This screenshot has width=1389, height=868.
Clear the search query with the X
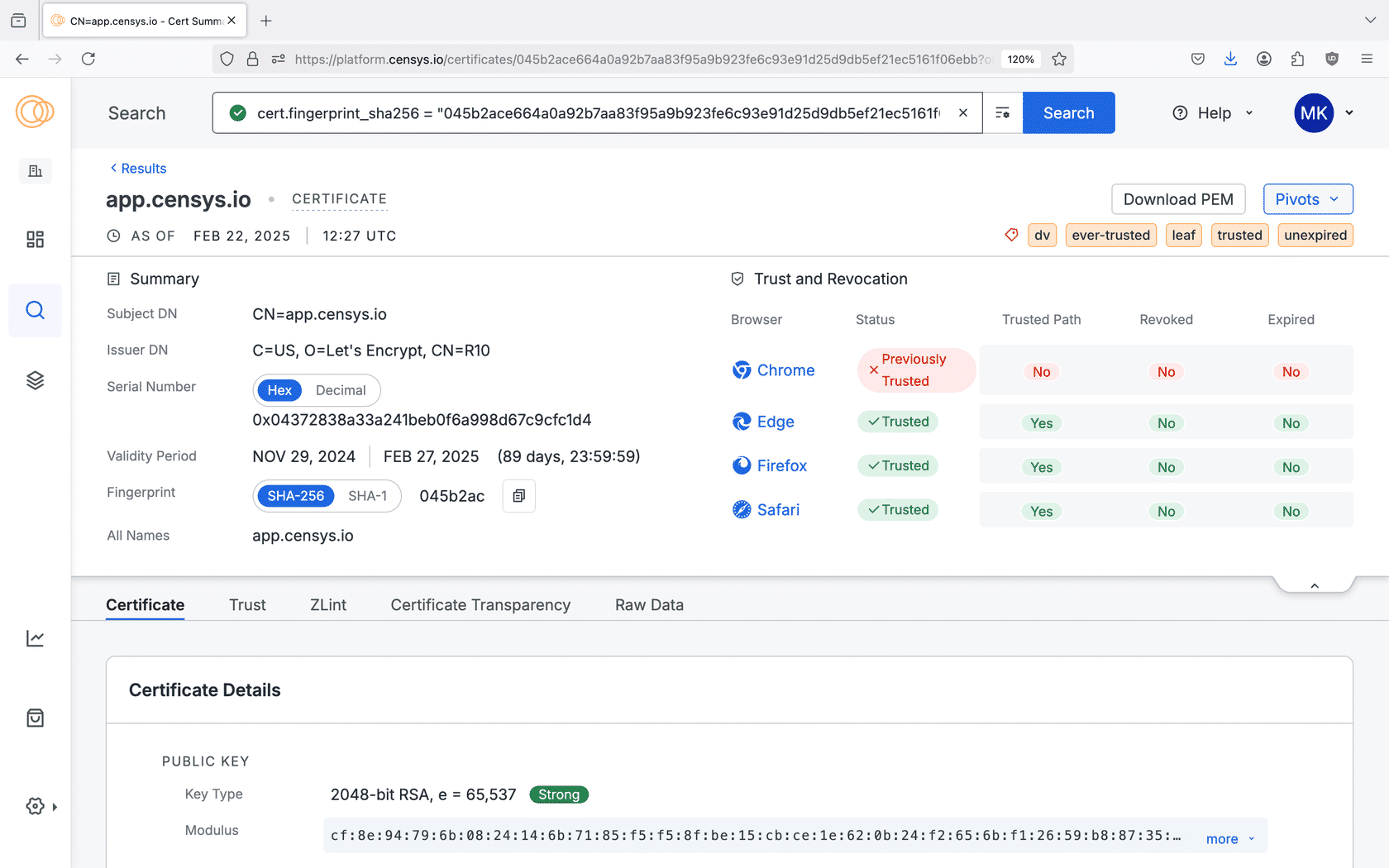coord(963,113)
